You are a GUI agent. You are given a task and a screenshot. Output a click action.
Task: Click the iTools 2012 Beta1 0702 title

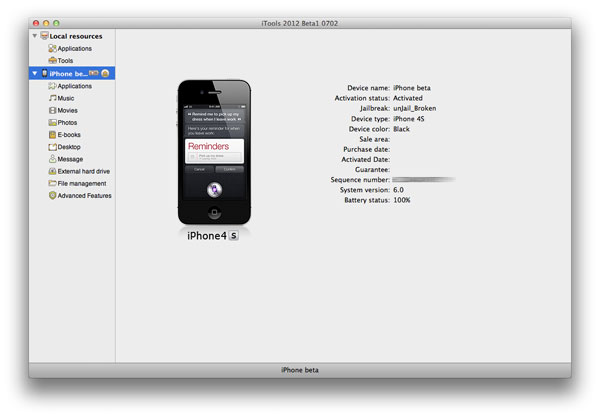300,23
